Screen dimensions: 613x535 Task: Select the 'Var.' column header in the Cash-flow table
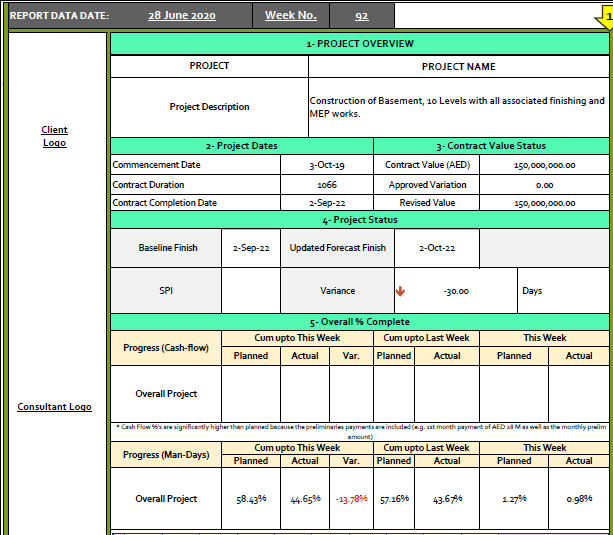tap(351, 356)
